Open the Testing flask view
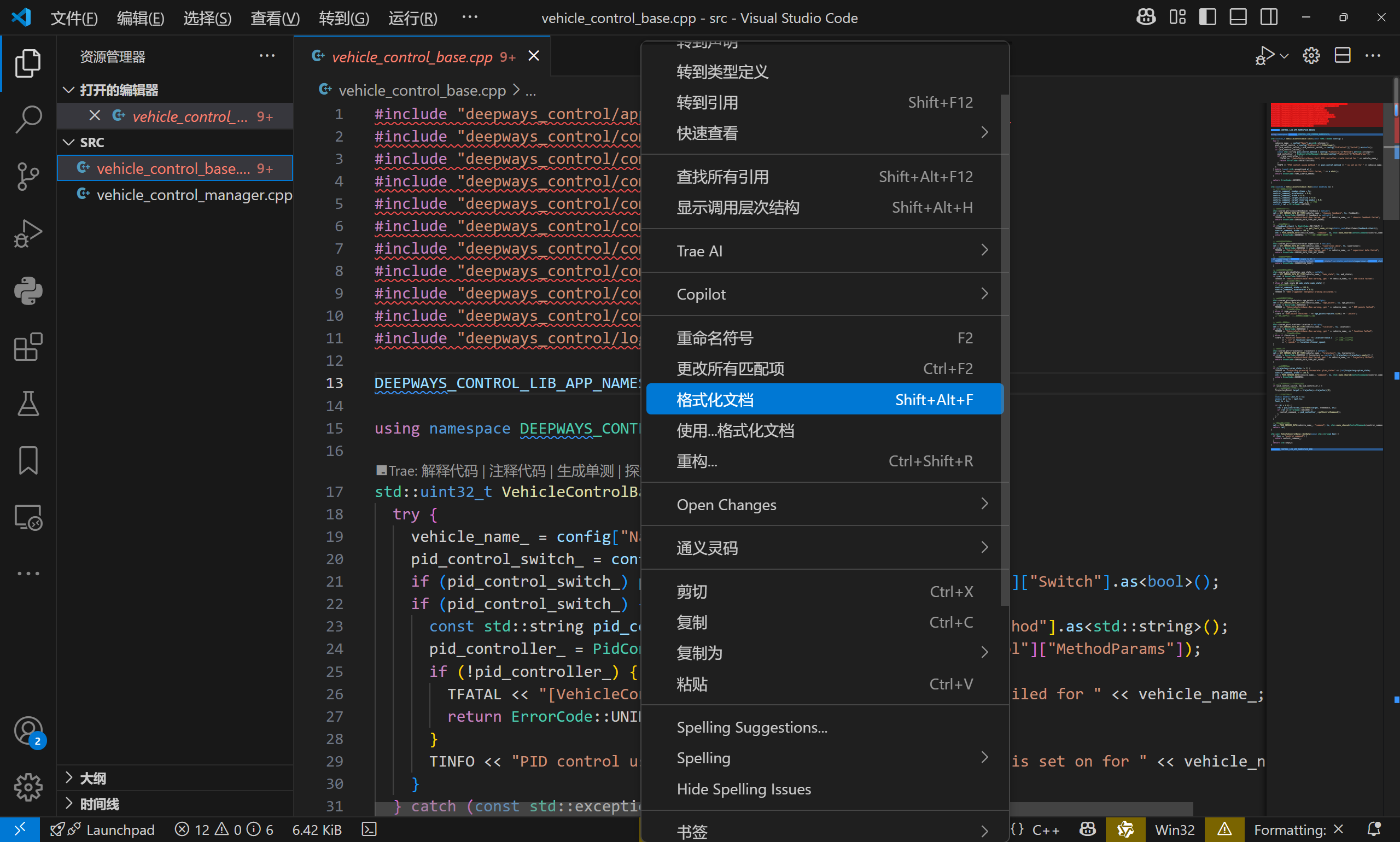The width and height of the screenshot is (1400, 842). (x=28, y=404)
